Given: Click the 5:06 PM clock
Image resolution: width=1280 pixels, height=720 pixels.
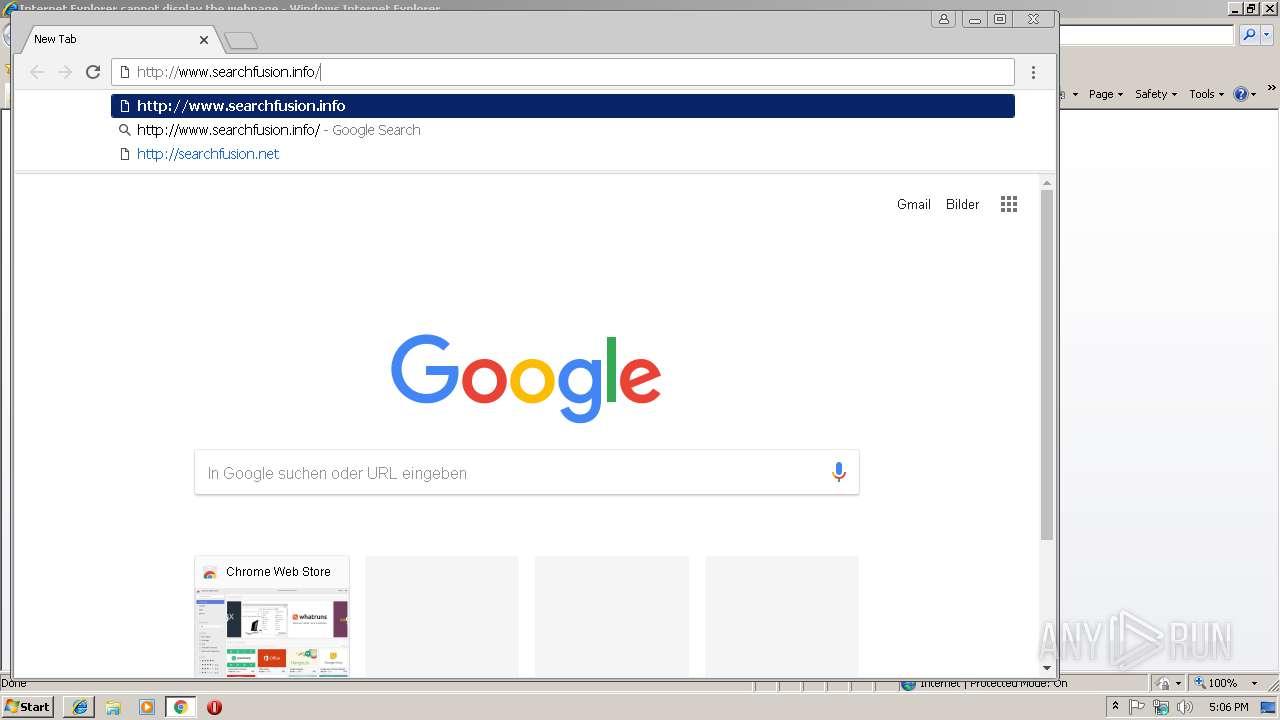Looking at the screenshot, I should [1228, 707].
